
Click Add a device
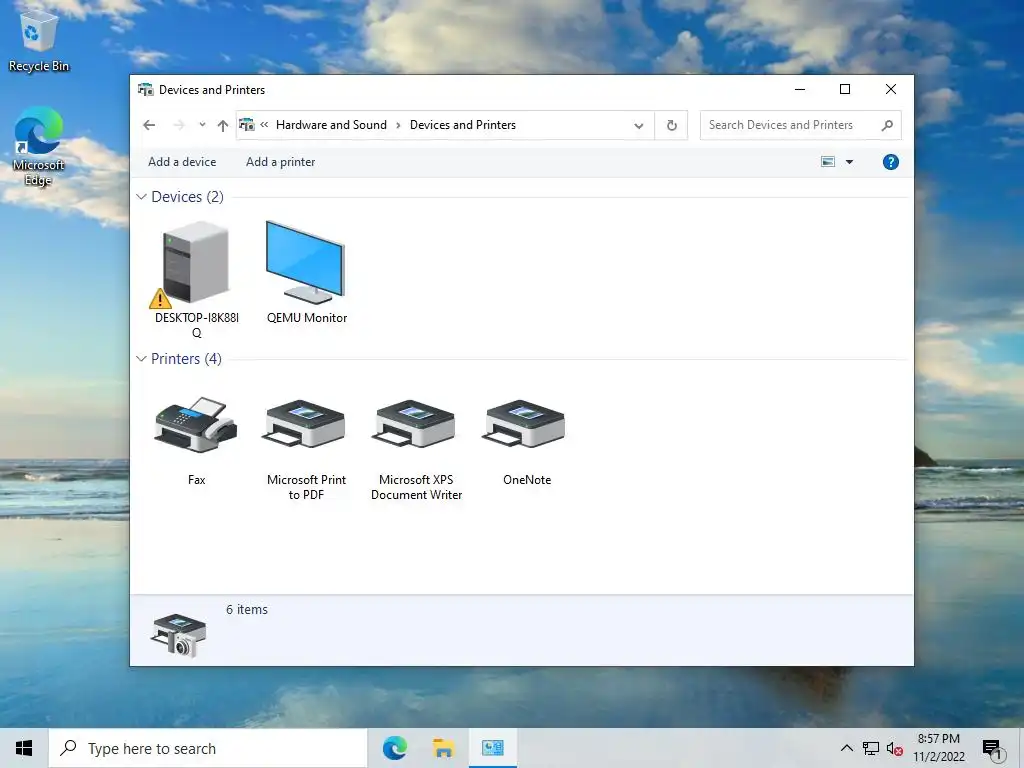pyautogui.click(x=182, y=162)
